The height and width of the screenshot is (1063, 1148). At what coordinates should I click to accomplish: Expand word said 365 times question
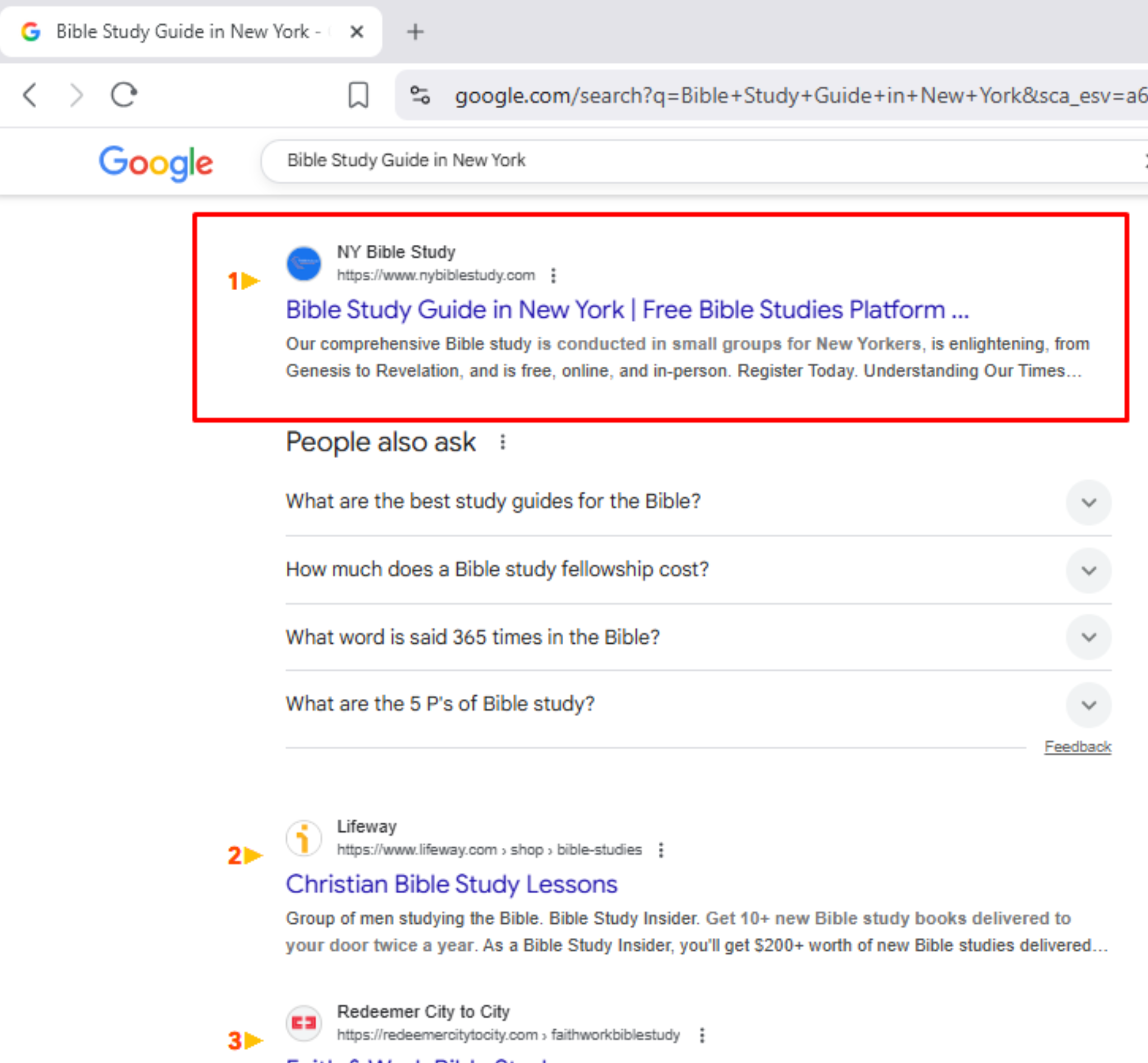tap(1088, 637)
